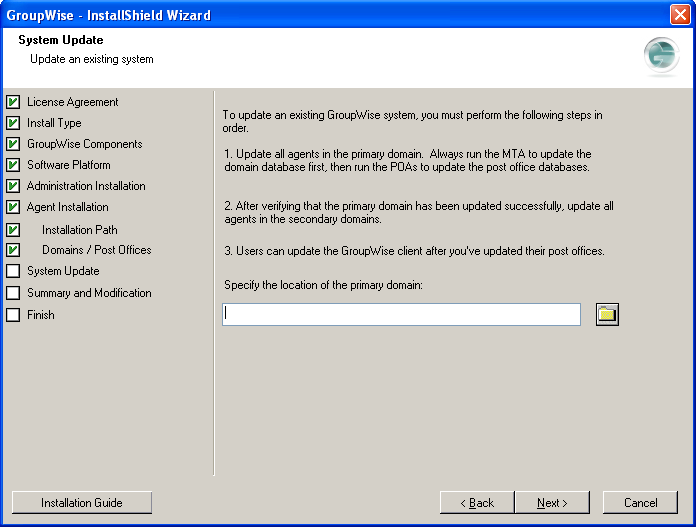696x527 pixels.
Task: Click the step 1 'Update all agents' paragraph
Action: pyautogui.click(x=407, y=160)
